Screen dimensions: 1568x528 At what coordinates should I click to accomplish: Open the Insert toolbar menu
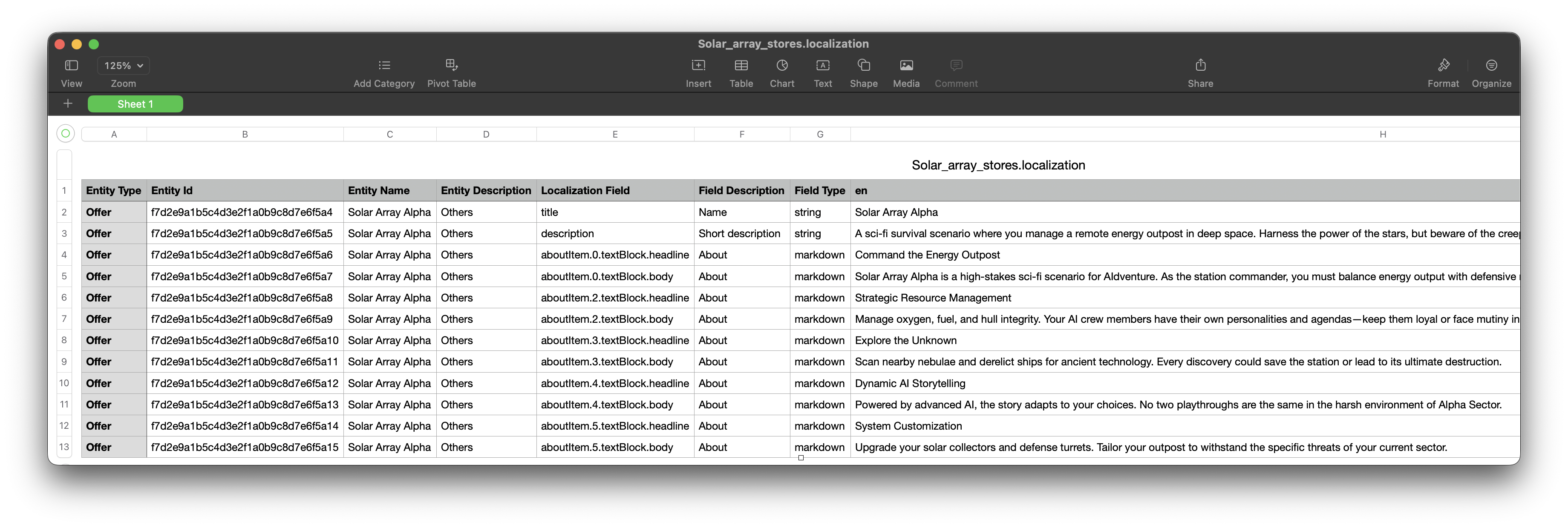(698, 65)
